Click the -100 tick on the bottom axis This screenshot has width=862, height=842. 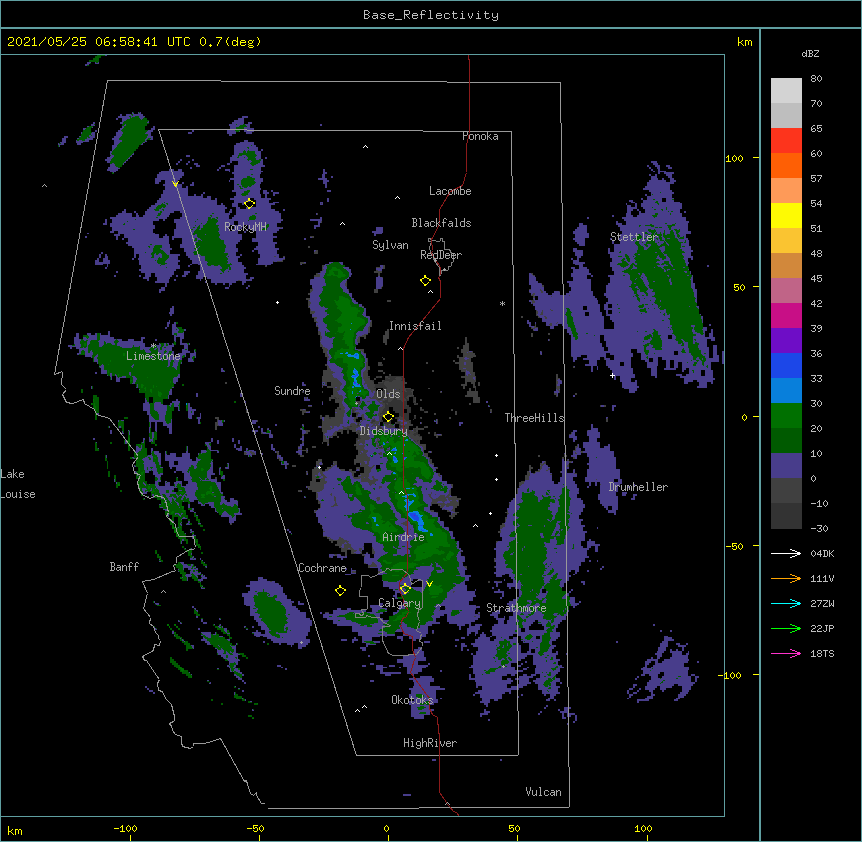tap(125, 828)
